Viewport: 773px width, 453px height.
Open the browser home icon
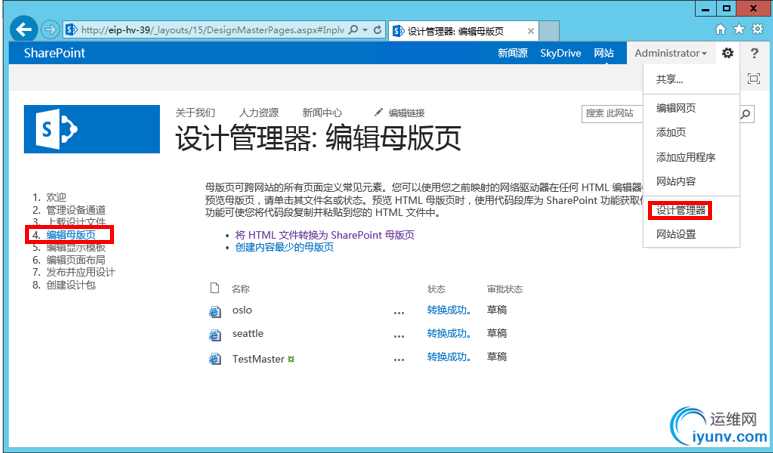(x=720, y=30)
